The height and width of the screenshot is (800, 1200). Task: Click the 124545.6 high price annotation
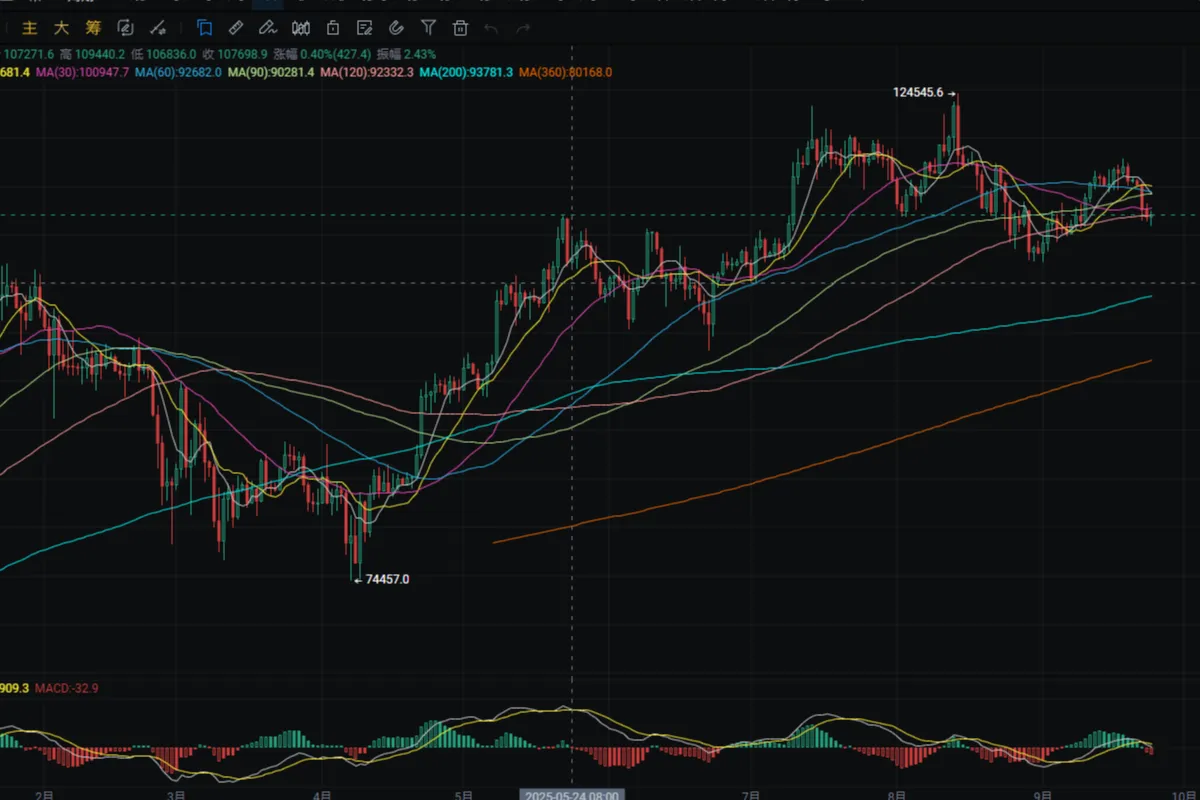(x=918, y=92)
